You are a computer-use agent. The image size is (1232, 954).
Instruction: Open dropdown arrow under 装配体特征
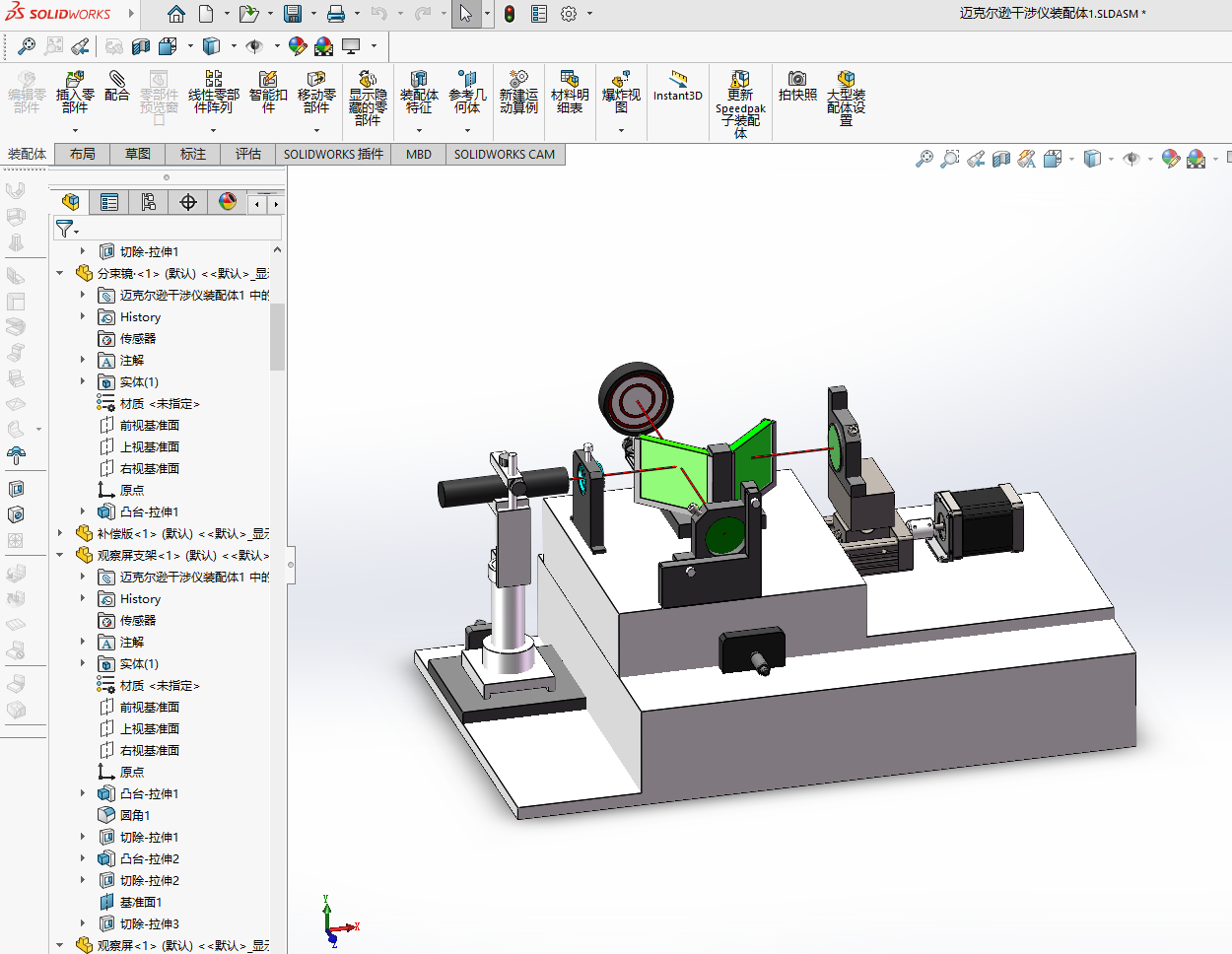[419, 130]
